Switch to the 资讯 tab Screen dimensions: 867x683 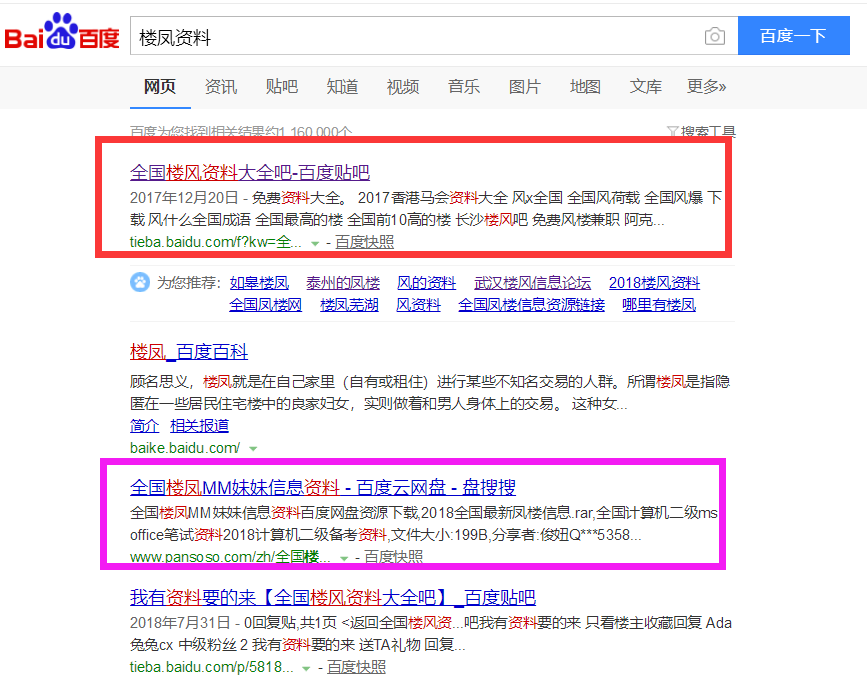tap(221, 86)
